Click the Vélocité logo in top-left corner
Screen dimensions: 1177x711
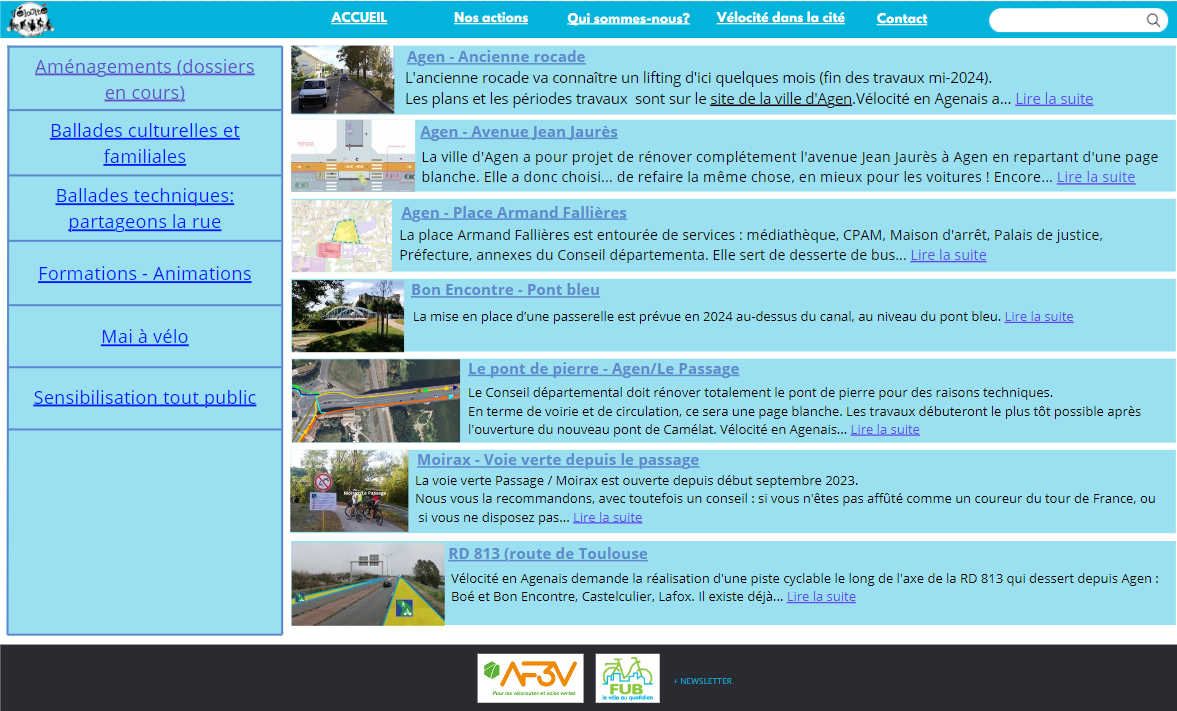30,18
